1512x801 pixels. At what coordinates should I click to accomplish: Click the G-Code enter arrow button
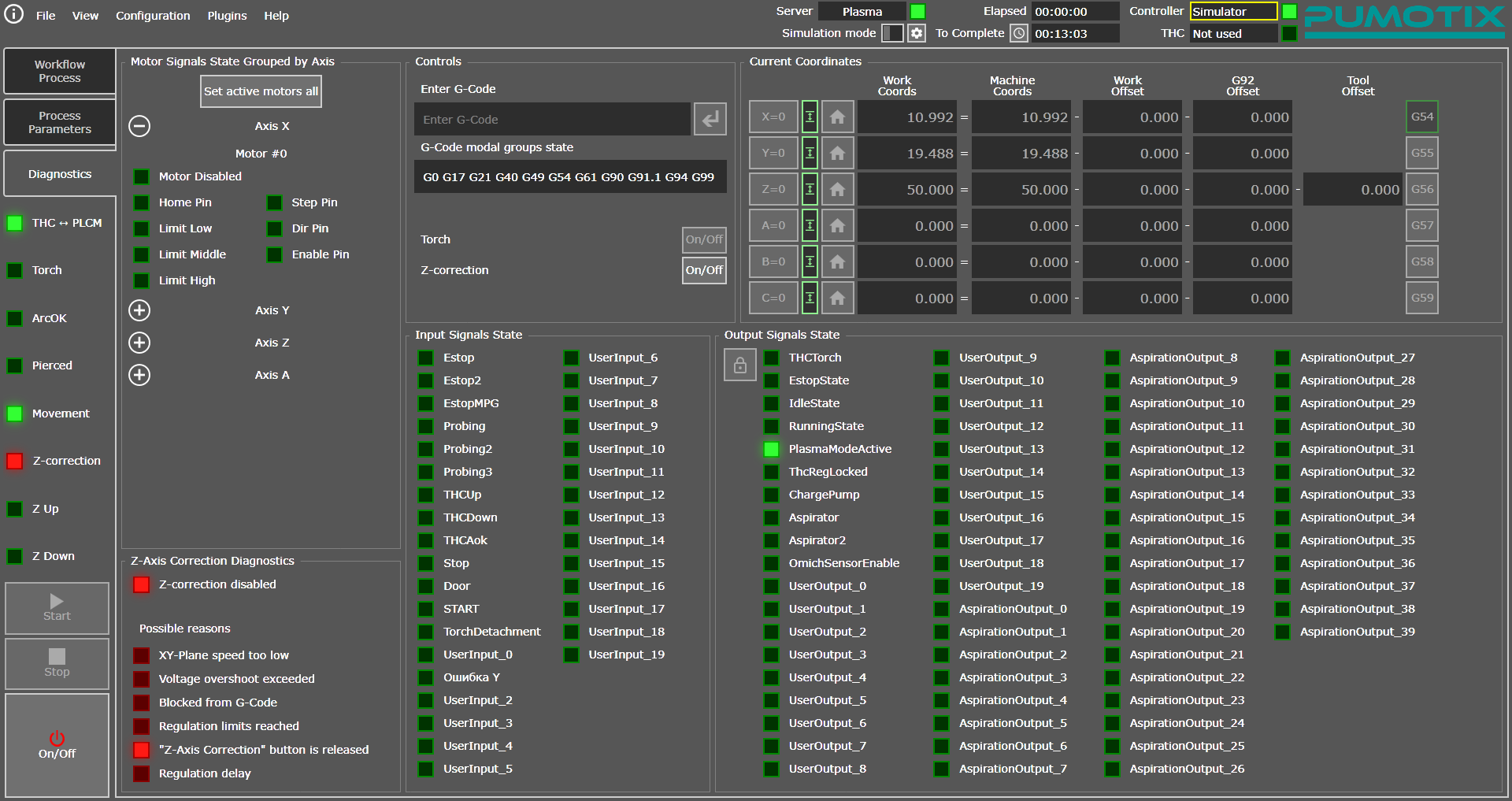pos(710,119)
